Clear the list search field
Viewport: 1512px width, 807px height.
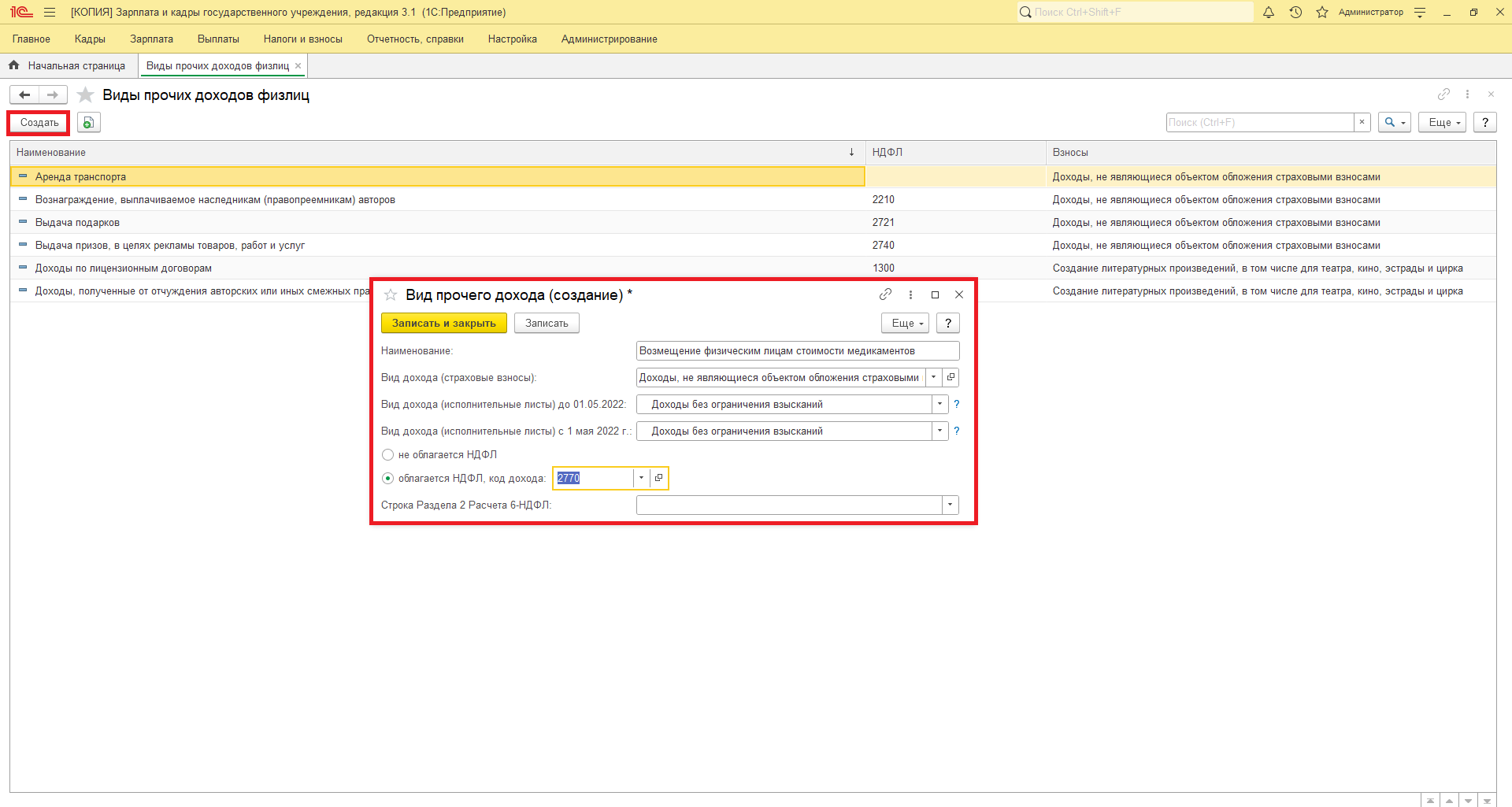click(1362, 122)
